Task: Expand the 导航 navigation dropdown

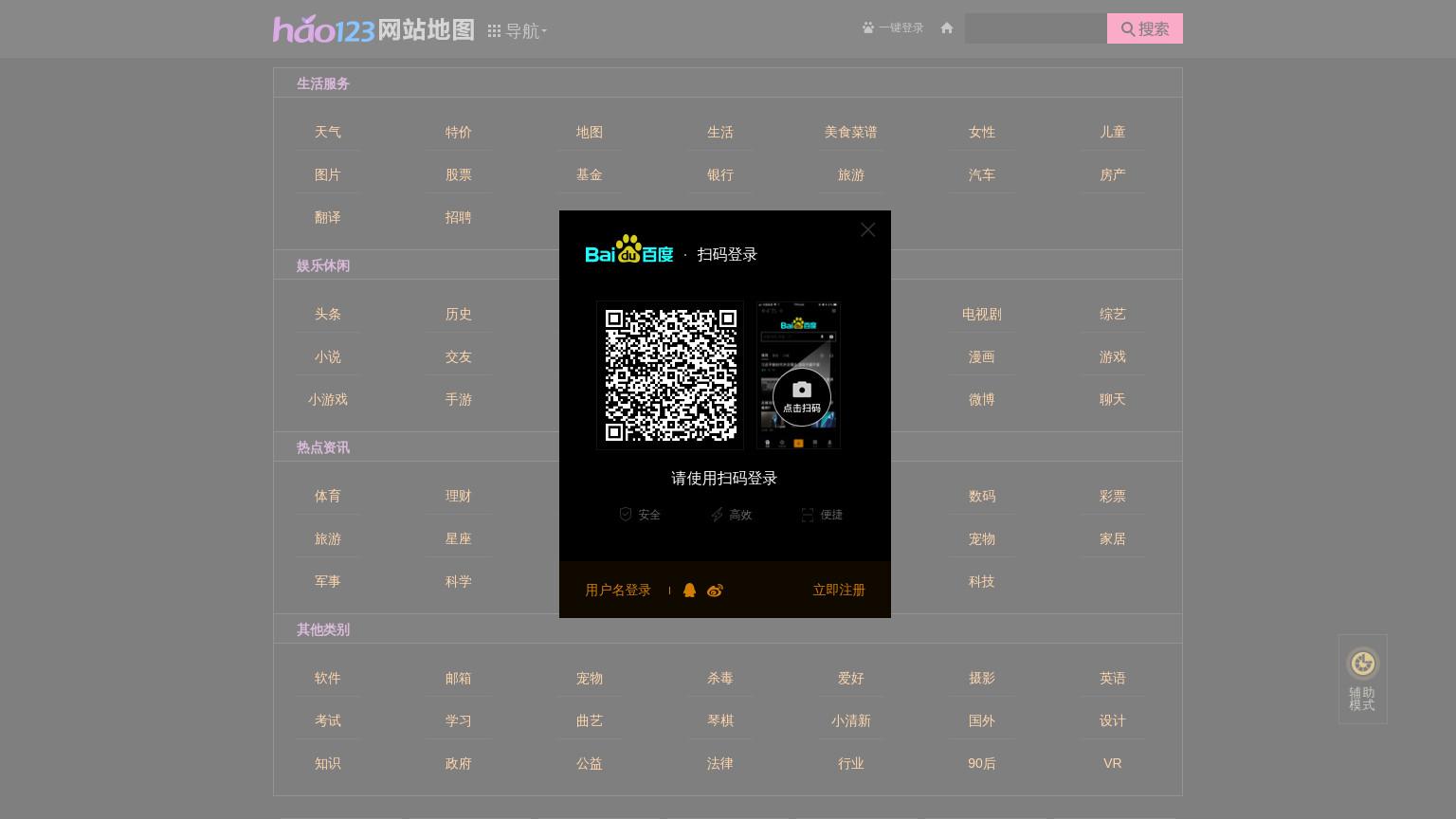Action: pyautogui.click(x=518, y=31)
